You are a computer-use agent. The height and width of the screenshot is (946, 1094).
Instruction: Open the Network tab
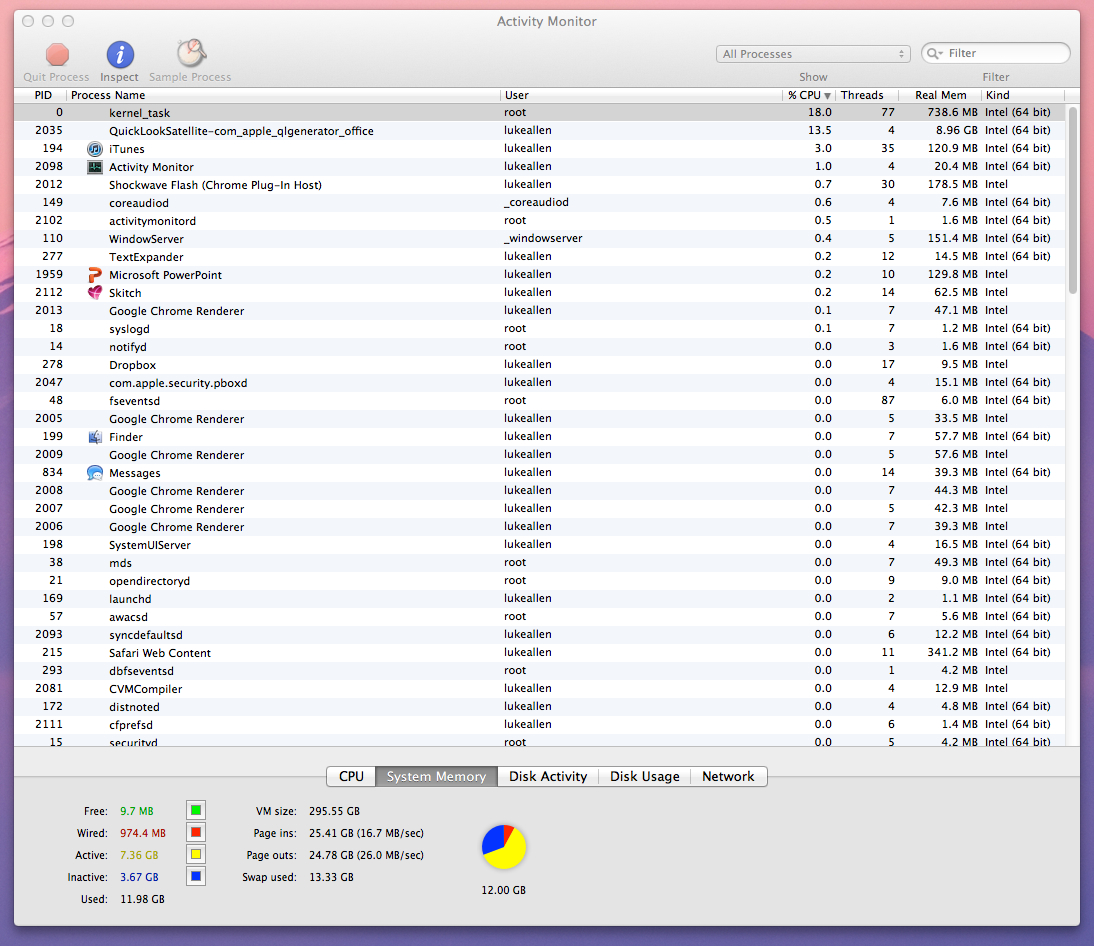[728, 776]
